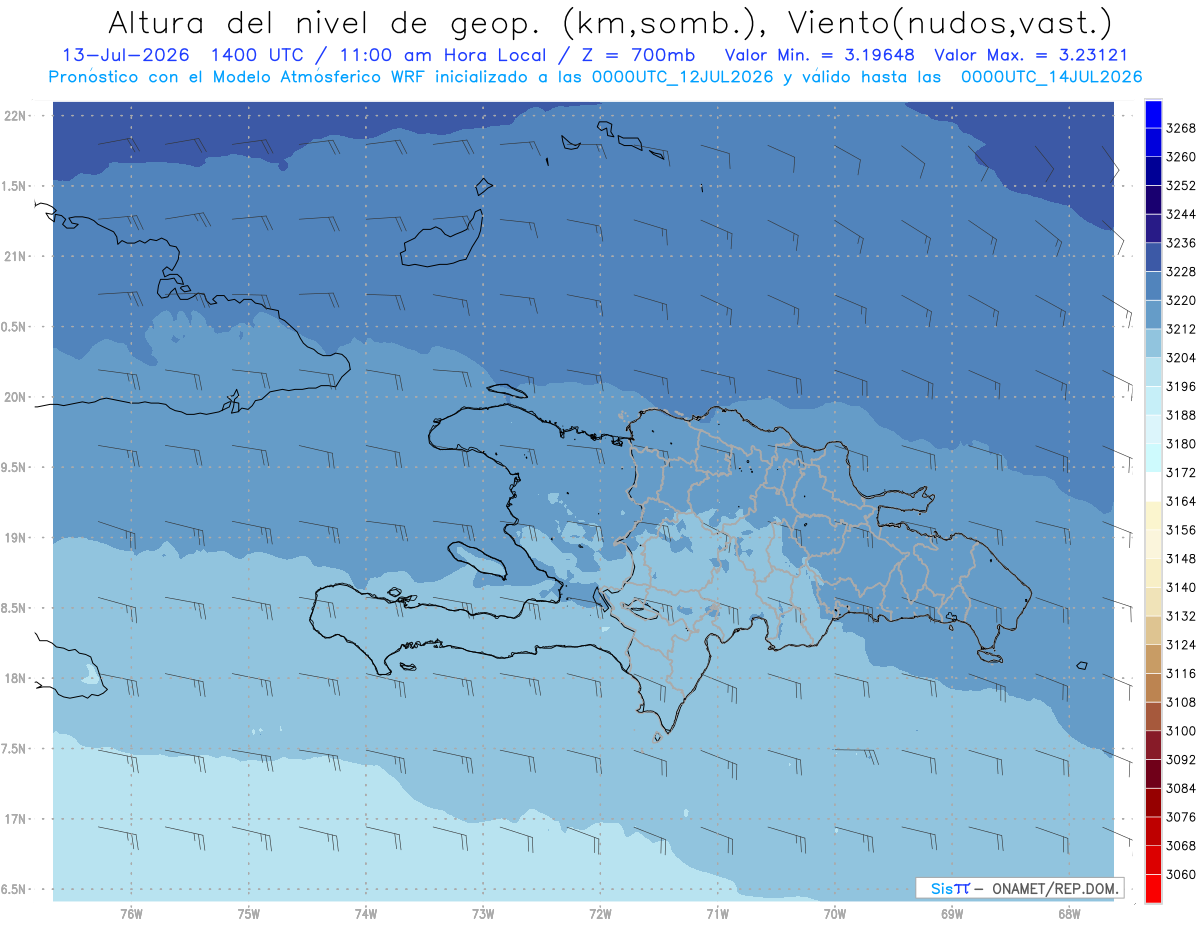1200x927 pixels.
Task: Click the 19N latitude label
Action: [15, 538]
